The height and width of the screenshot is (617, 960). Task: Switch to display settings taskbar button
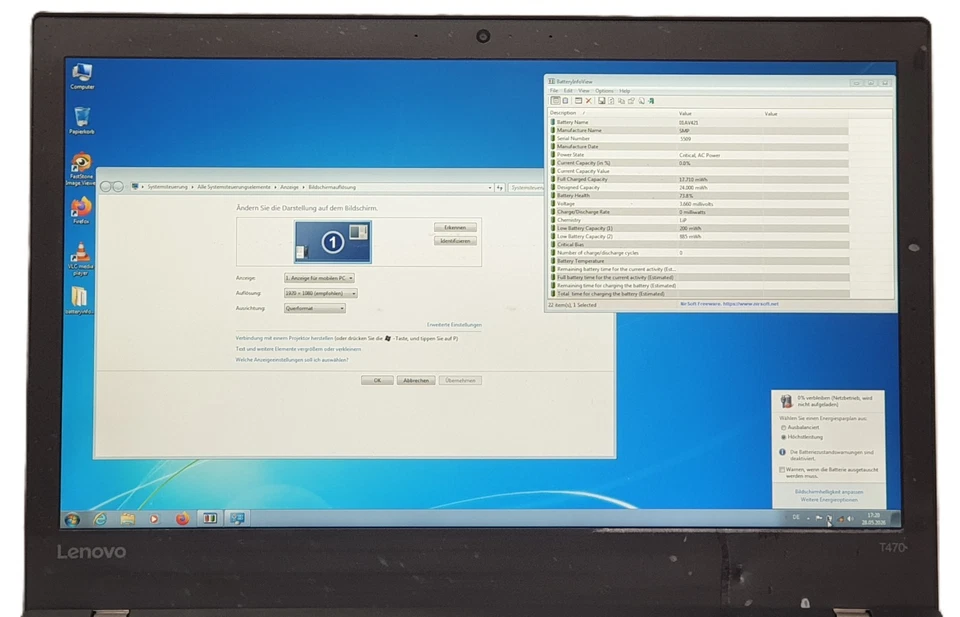click(238, 519)
